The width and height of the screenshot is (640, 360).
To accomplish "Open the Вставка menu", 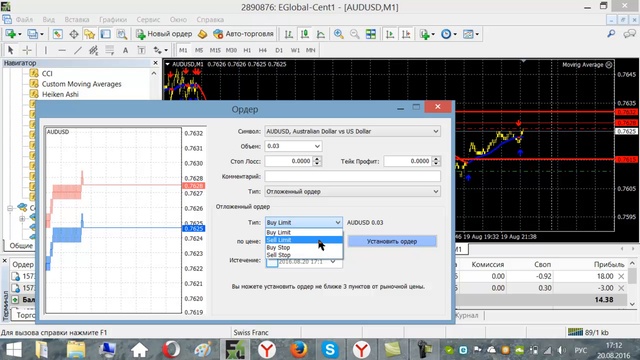I will click(77, 20).
